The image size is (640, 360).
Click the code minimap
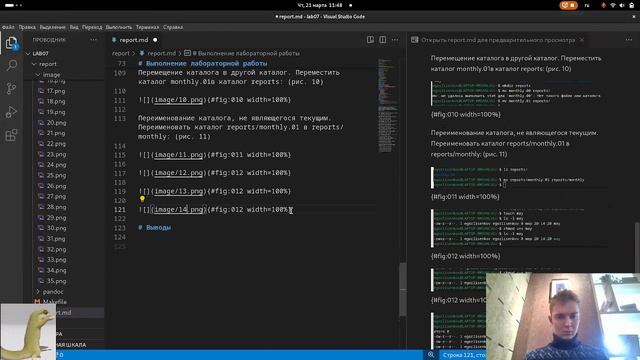tap(388, 106)
